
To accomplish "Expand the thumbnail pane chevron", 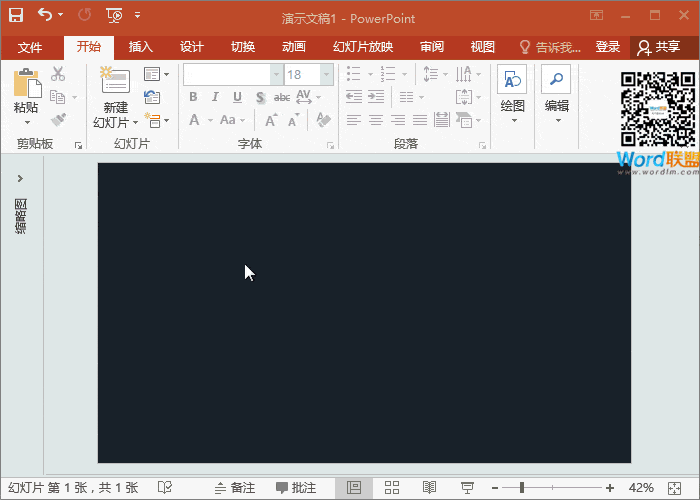I will click(20, 178).
